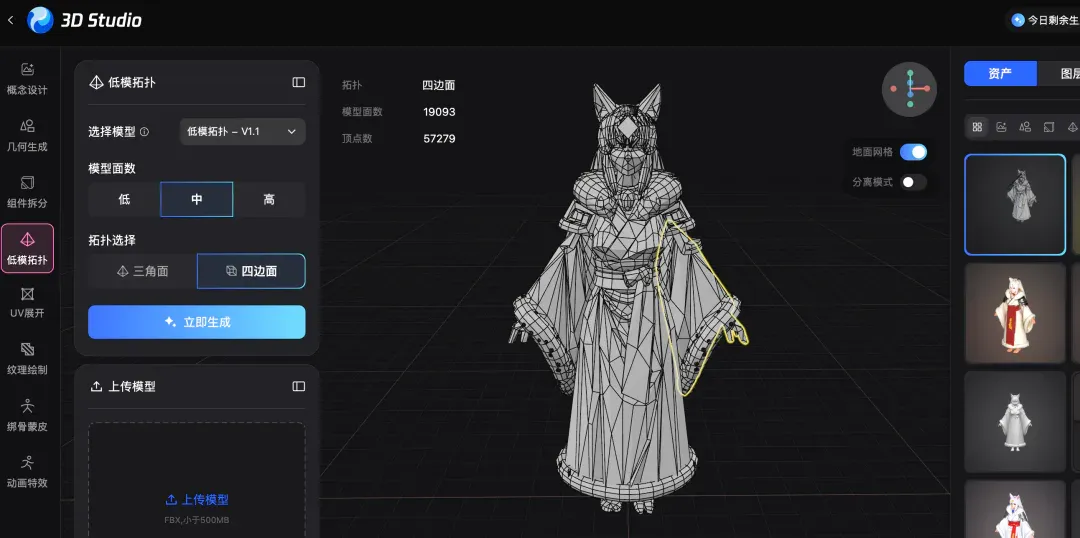Screen dimensions: 1080x538
Task: Select 低模拓扑 low-poly topology in the sidebar
Action: click(27, 248)
